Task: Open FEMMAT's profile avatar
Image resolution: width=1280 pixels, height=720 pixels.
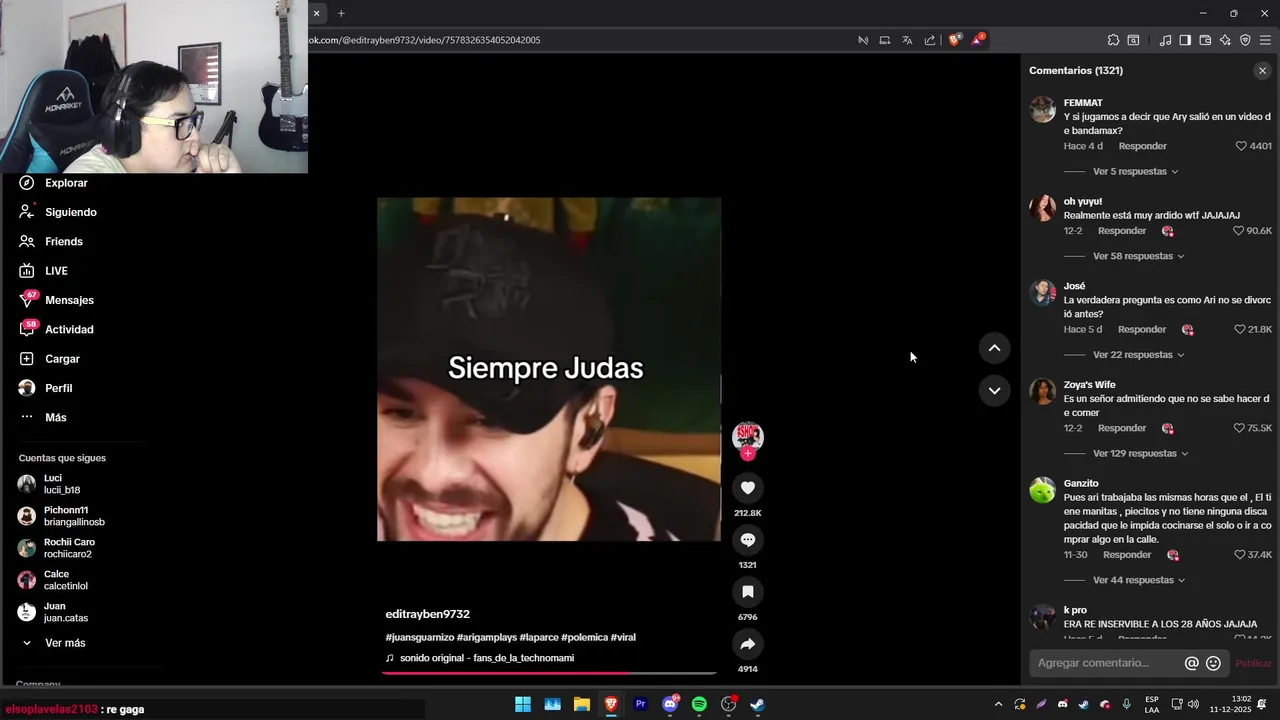Action: click(1042, 110)
